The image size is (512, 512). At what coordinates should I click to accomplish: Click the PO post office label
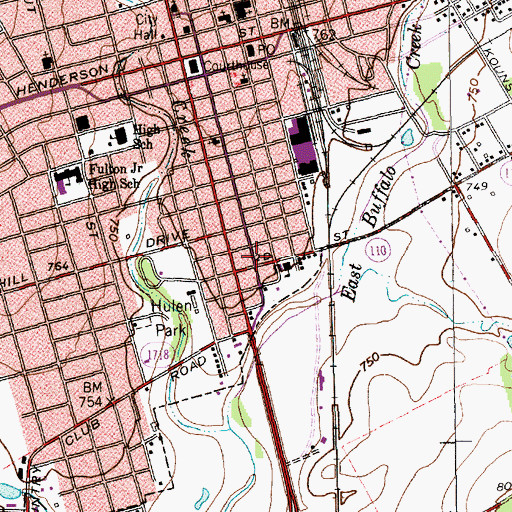(266, 50)
